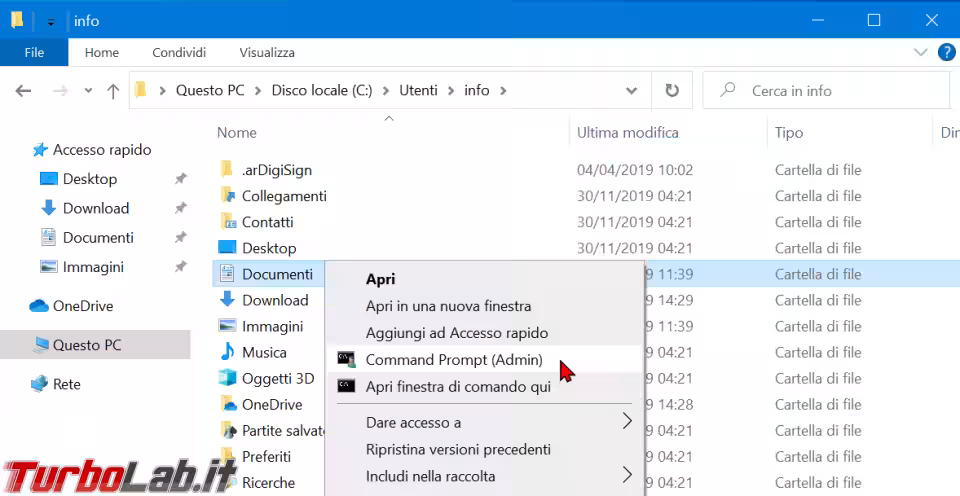Open the File ribbon tab

click(x=34, y=53)
